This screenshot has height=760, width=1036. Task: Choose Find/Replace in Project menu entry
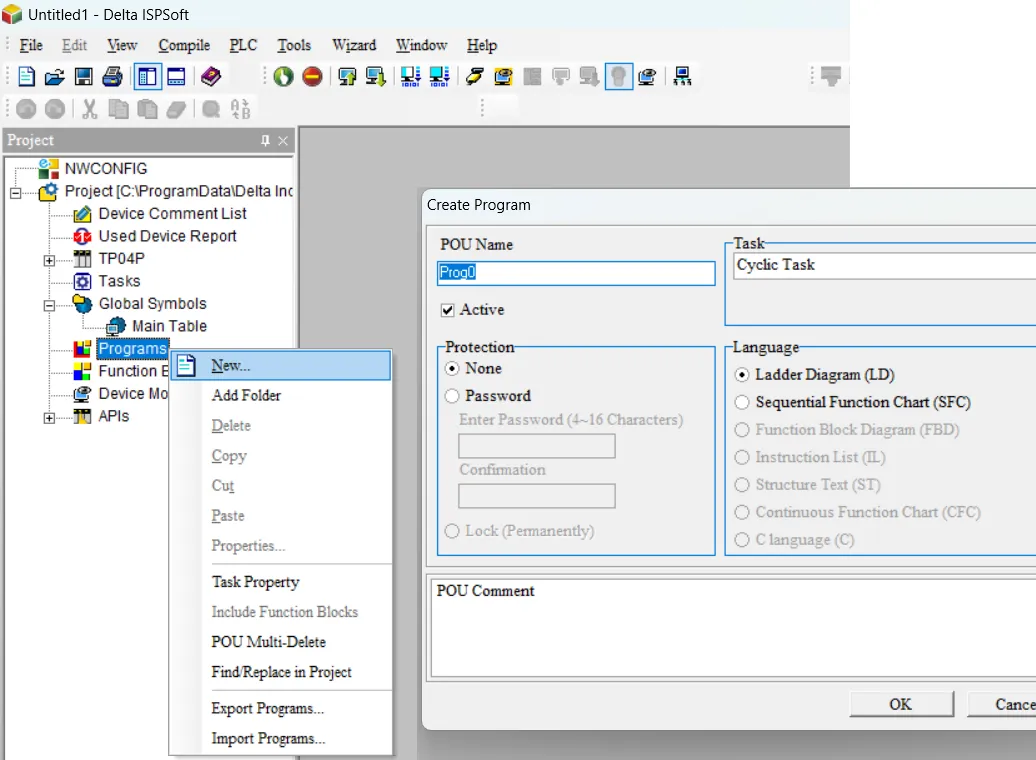coord(281,672)
